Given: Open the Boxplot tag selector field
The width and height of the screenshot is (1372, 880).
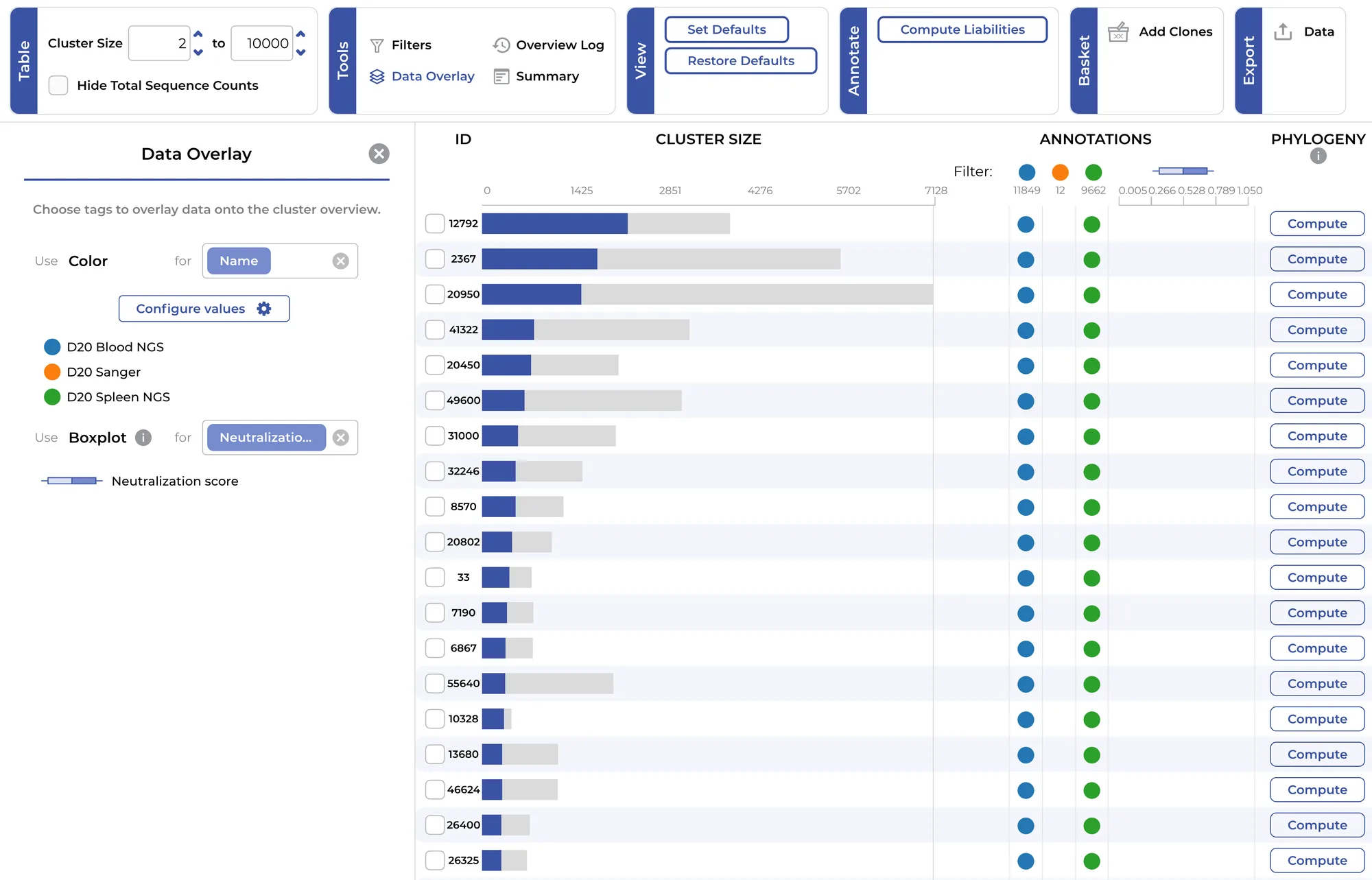Looking at the screenshot, I should pos(280,438).
